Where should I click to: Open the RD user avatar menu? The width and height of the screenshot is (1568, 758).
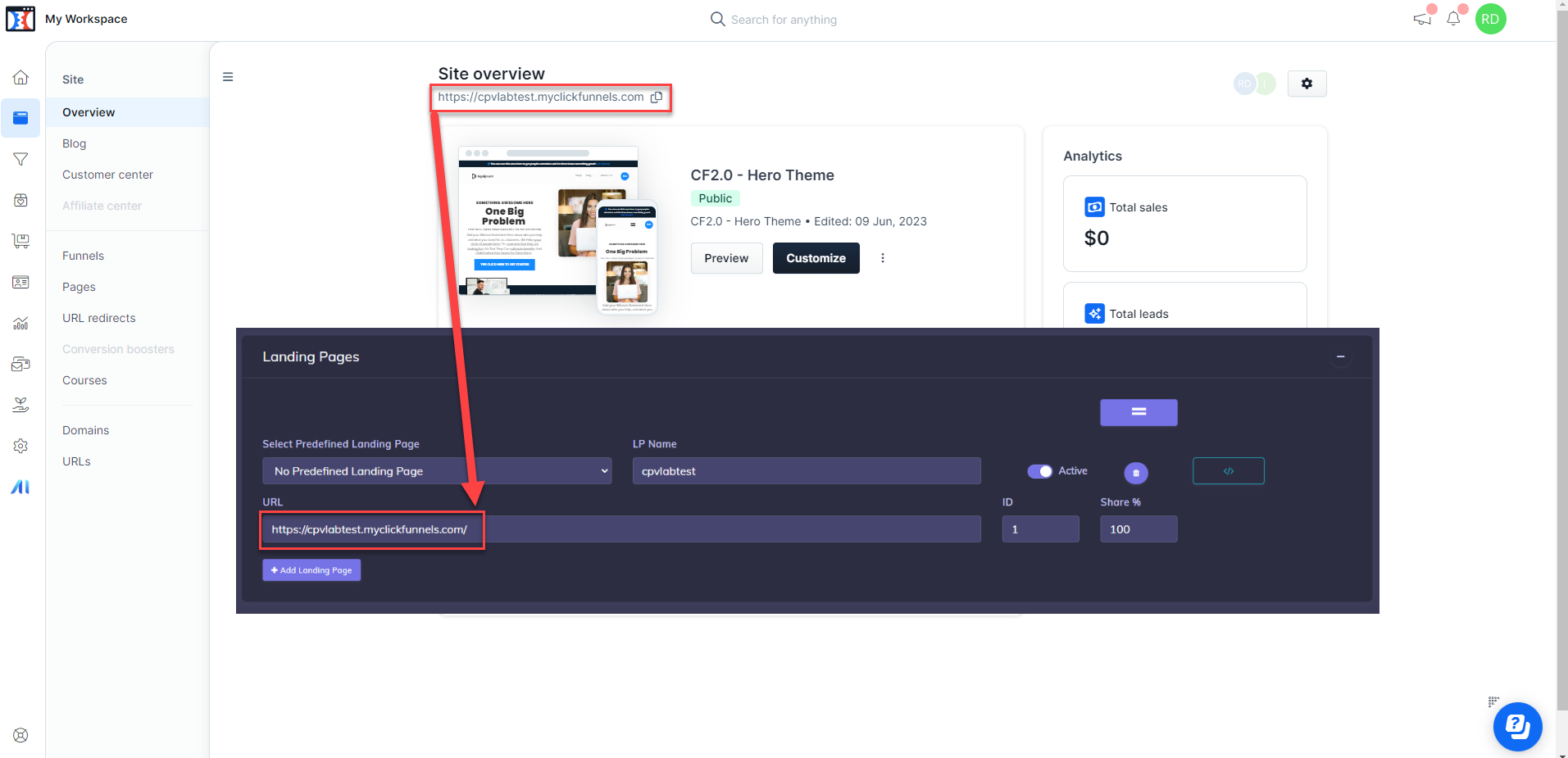point(1490,19)
